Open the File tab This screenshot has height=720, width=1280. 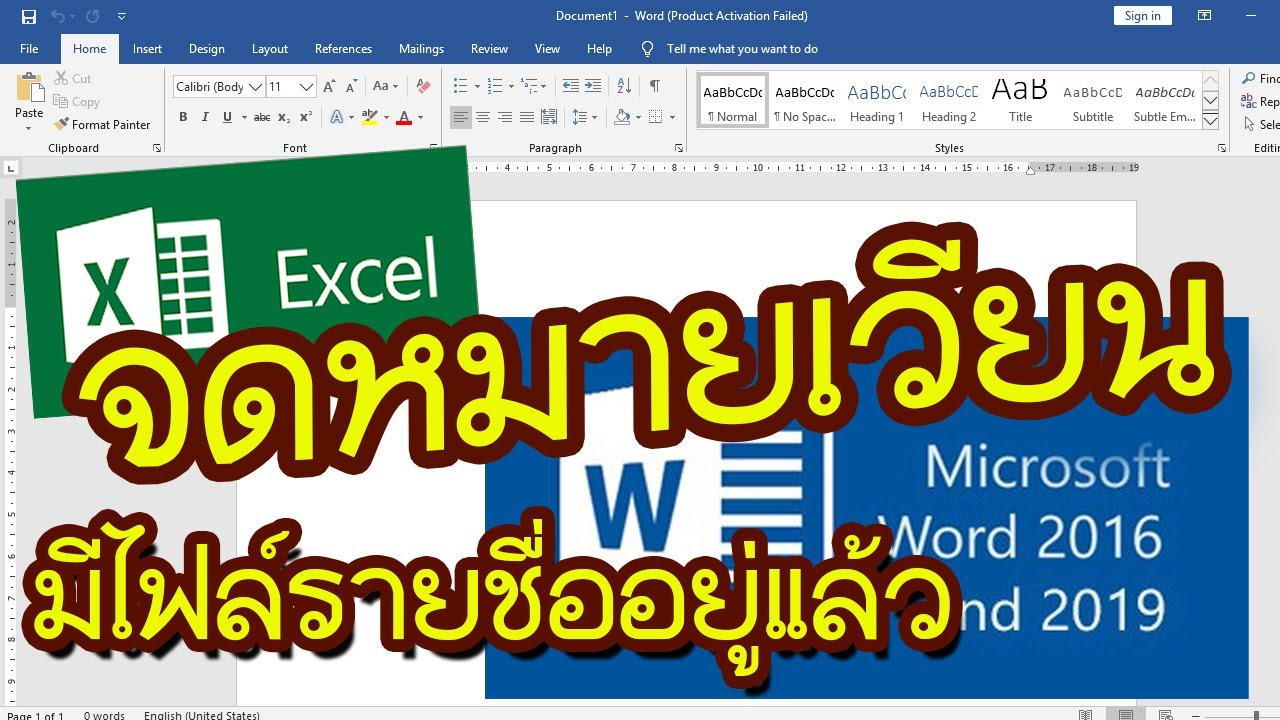[29, 49]
